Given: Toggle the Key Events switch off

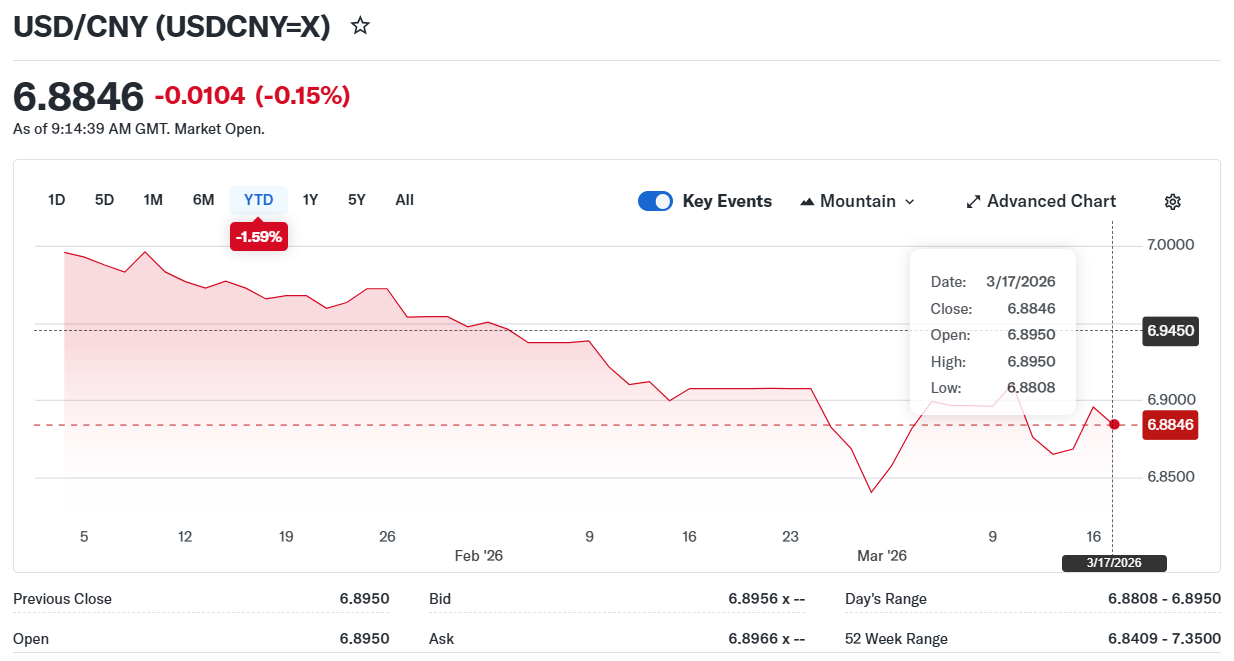Looking at the screenshot, I should pyautogui.click(x=655, y=202).
